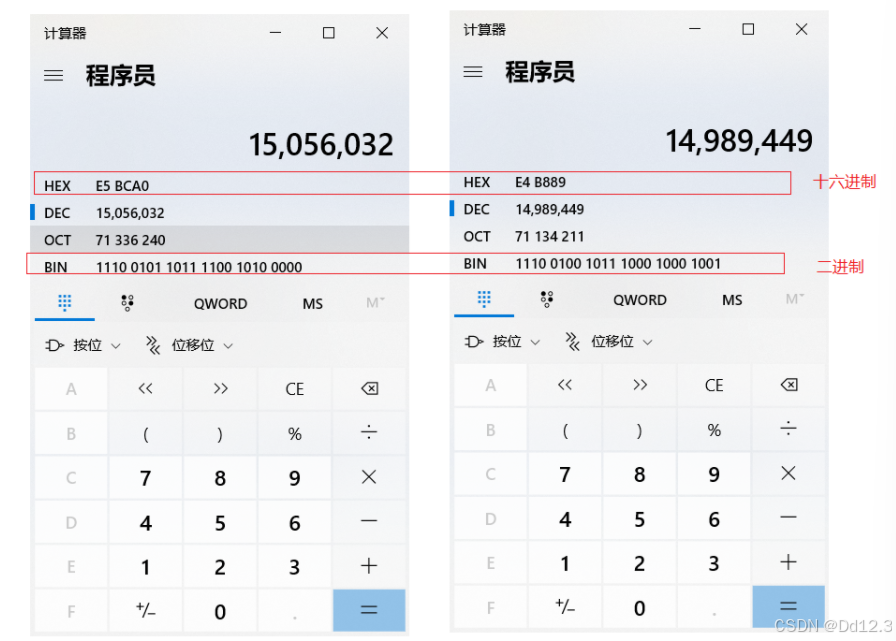Expand 按位 bitwise dropdown in left calculator
The image size is (896, 641).
point(83,345)
